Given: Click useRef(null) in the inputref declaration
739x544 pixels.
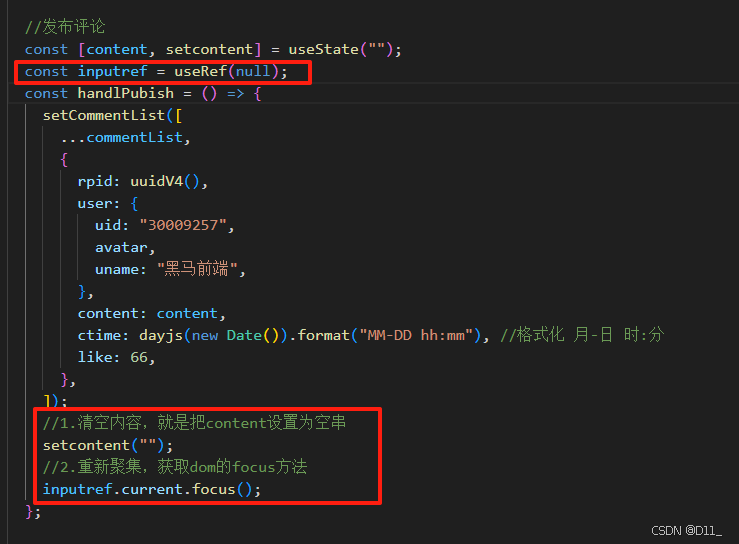Looking at the screenshot, I should [227, 71].
